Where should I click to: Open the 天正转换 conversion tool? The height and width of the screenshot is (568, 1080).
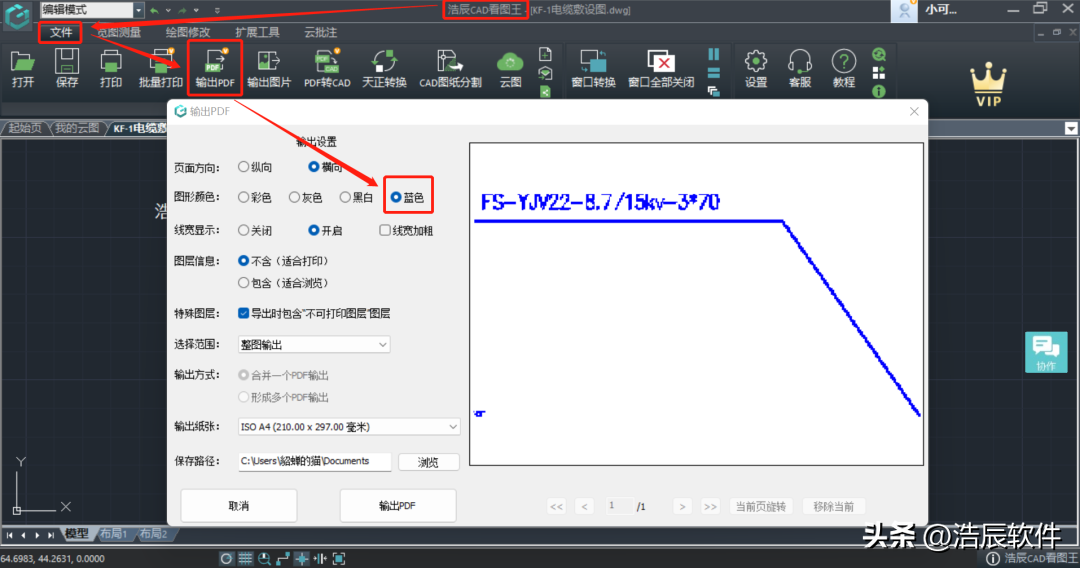[384, 68]
